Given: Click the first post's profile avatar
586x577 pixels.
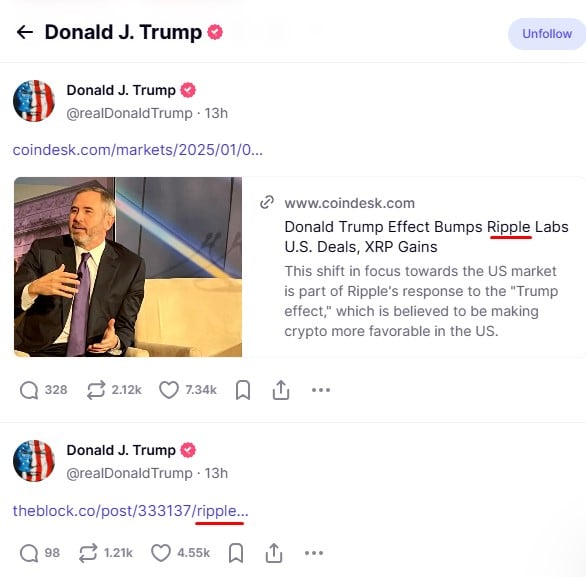Looking at the screenshot, I should tap(34, 101).
